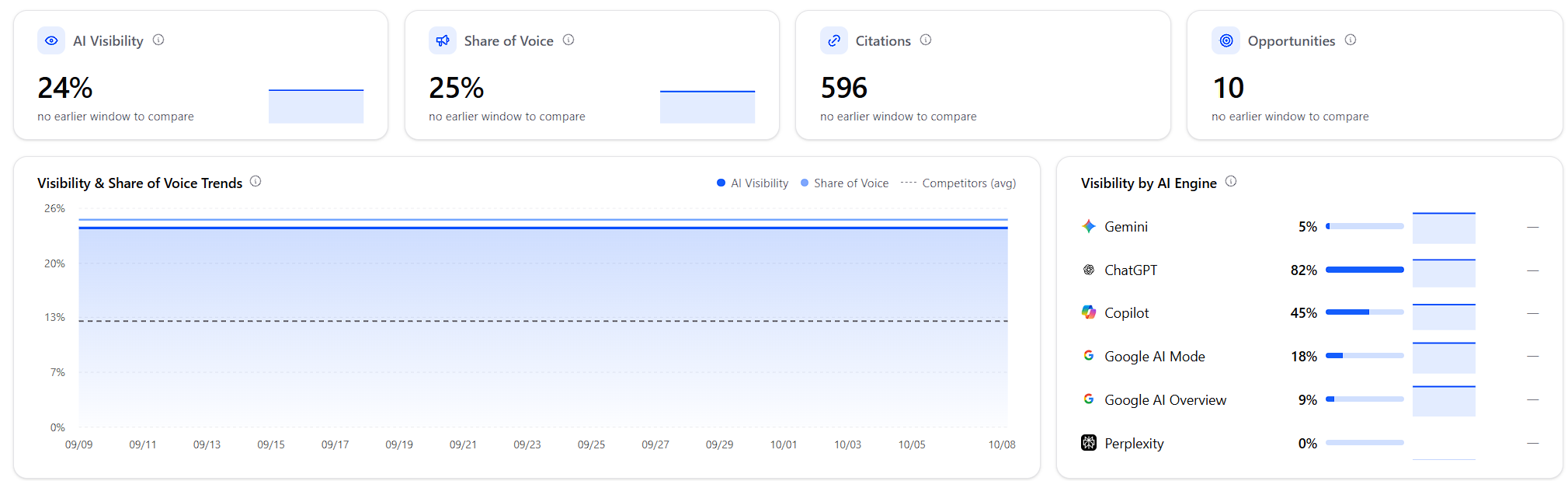1568x481 pixels.
Task: Click the Perplexity logo icon
Action: point(1089,443)
